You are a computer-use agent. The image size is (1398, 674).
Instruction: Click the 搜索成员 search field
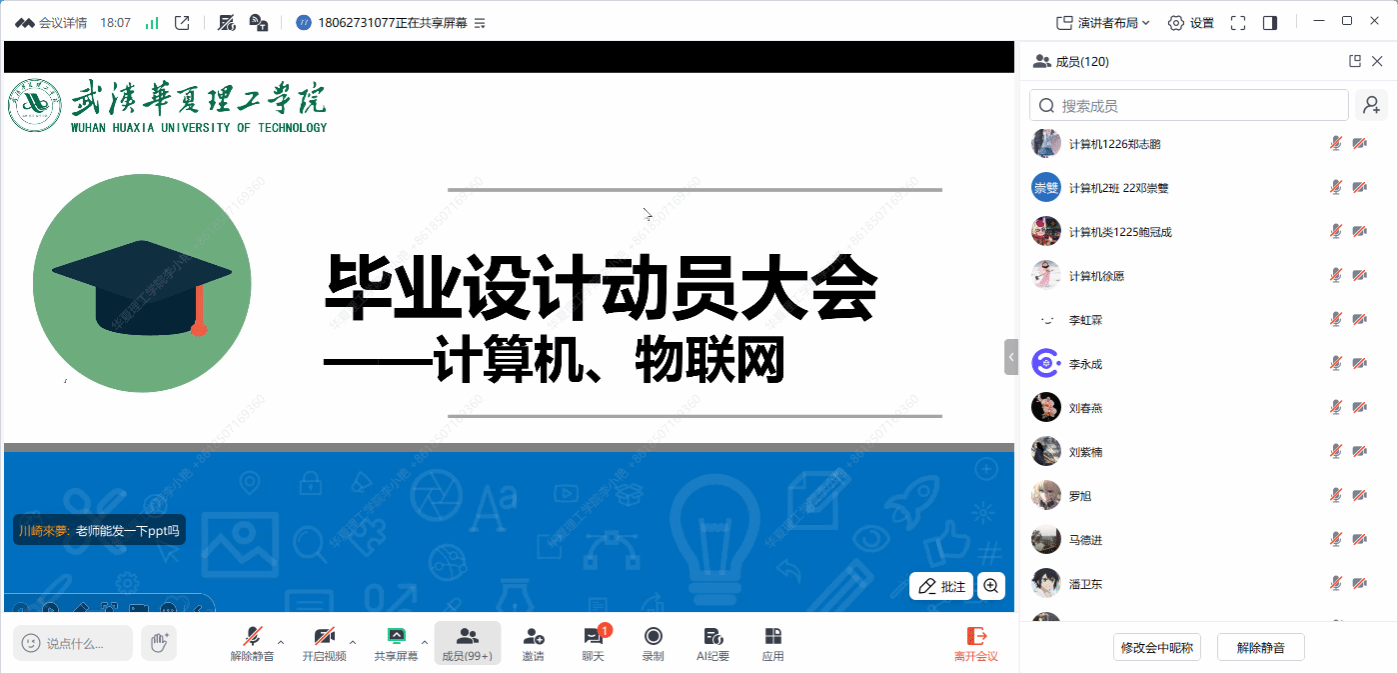pyautogui.click(x=1188, y=105)
